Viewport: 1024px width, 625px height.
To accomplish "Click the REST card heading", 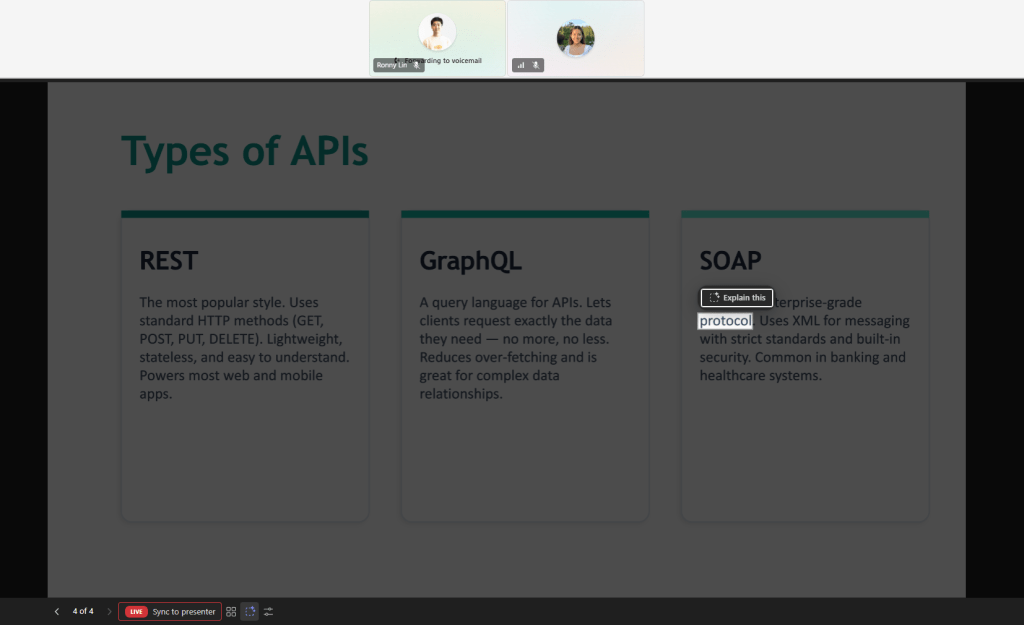I will [169, 261].
